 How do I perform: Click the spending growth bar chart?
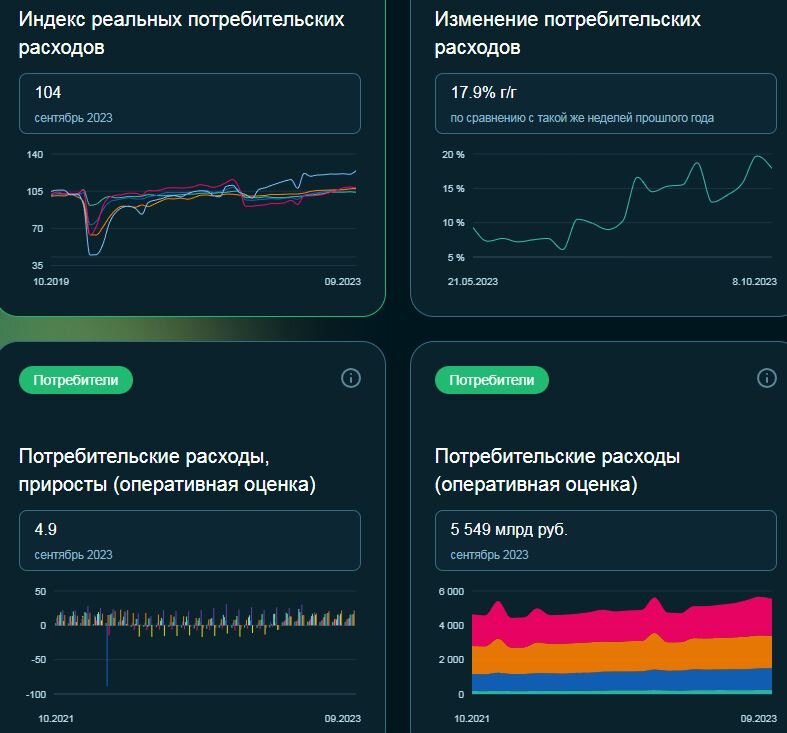205,643
